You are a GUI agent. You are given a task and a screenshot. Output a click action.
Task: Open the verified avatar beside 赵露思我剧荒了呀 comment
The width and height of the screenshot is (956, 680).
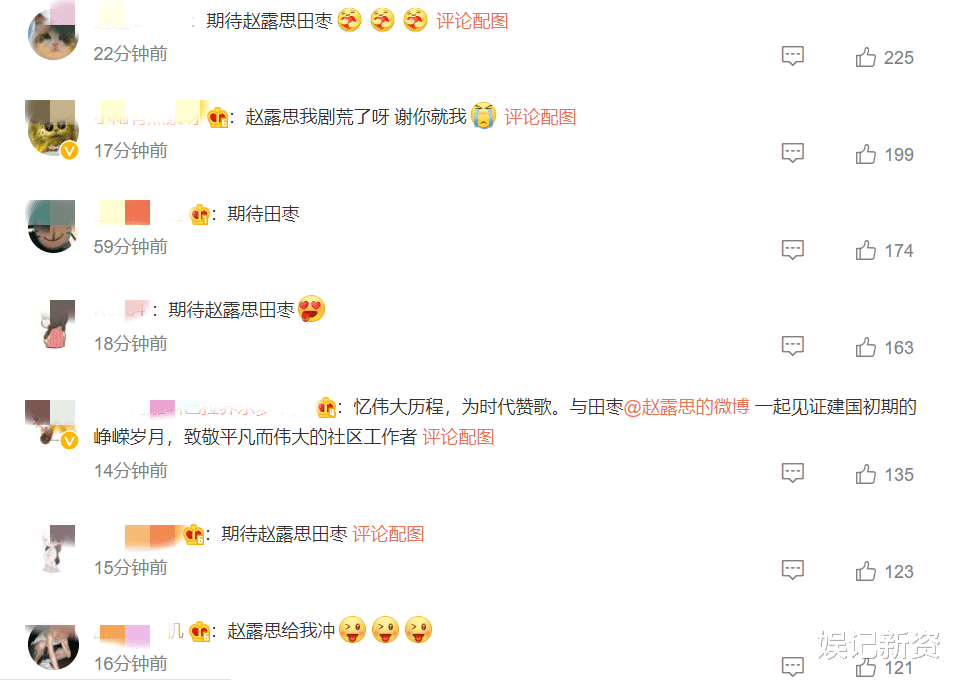pos(53,129)
